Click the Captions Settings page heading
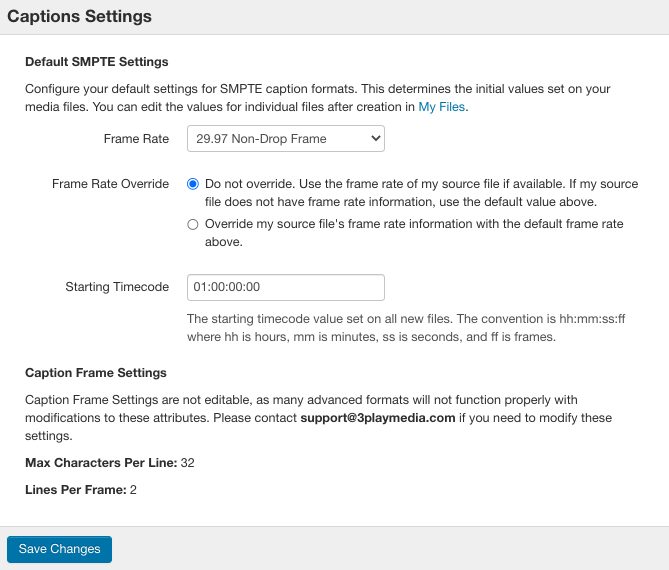 click(79, 16)
